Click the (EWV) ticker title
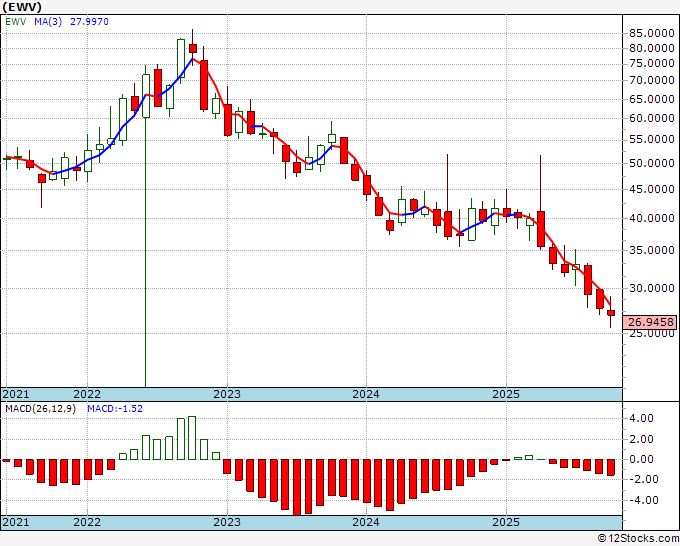The width and height of the screenshot is (680, 546). click(x=22, y=7)
